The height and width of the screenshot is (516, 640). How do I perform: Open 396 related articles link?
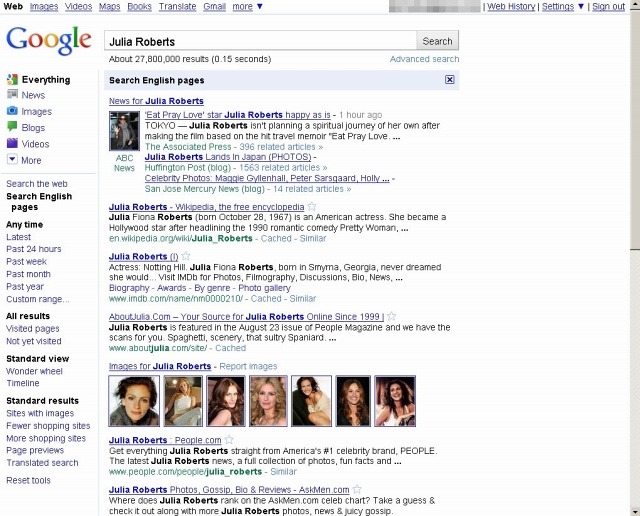click(281, 147)
